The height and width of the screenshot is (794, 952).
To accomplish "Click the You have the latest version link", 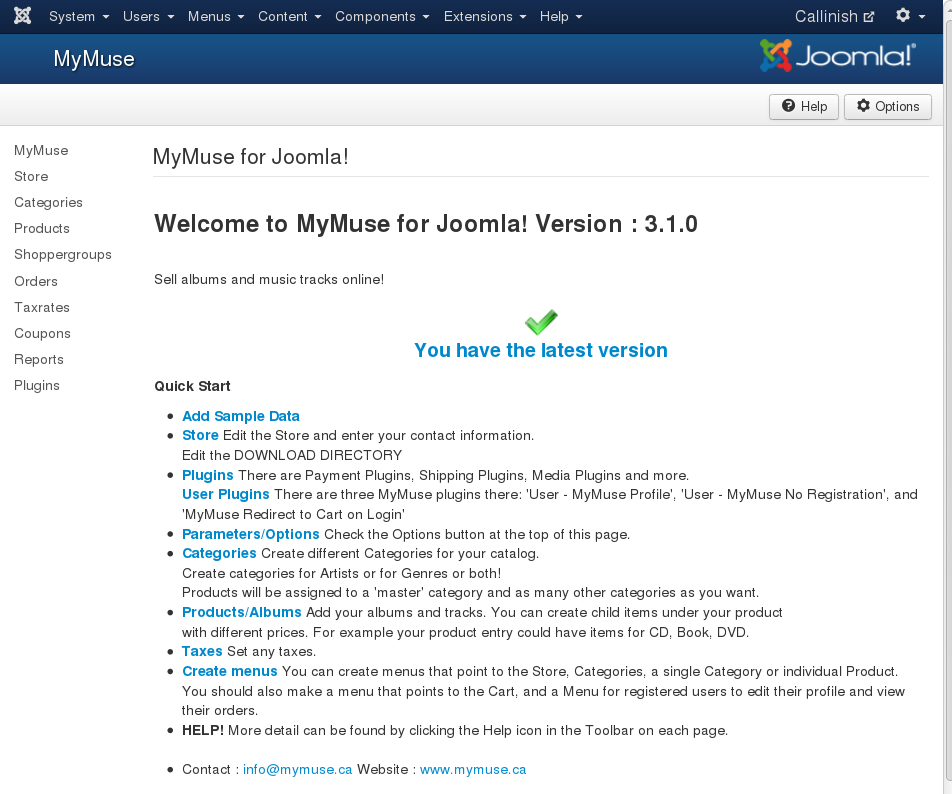I will pyautogui.click(x=541, y=350).
